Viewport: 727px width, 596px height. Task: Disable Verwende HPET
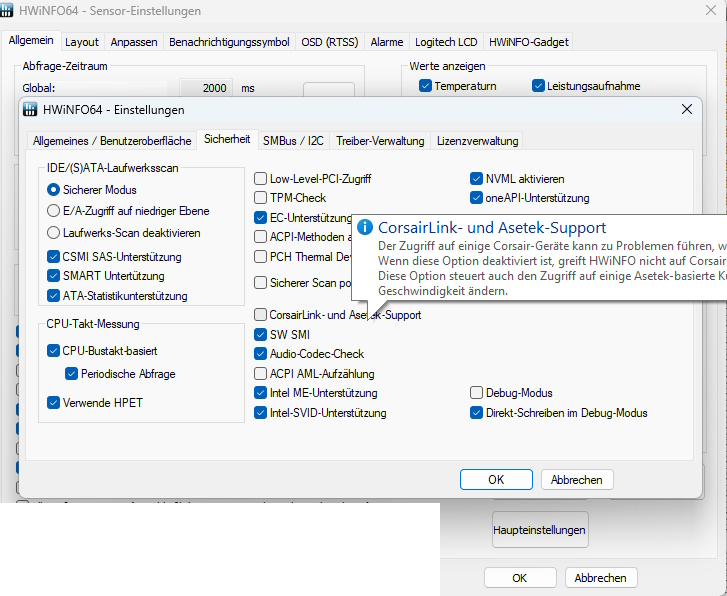pyautogui.click(x=53, y=403)
